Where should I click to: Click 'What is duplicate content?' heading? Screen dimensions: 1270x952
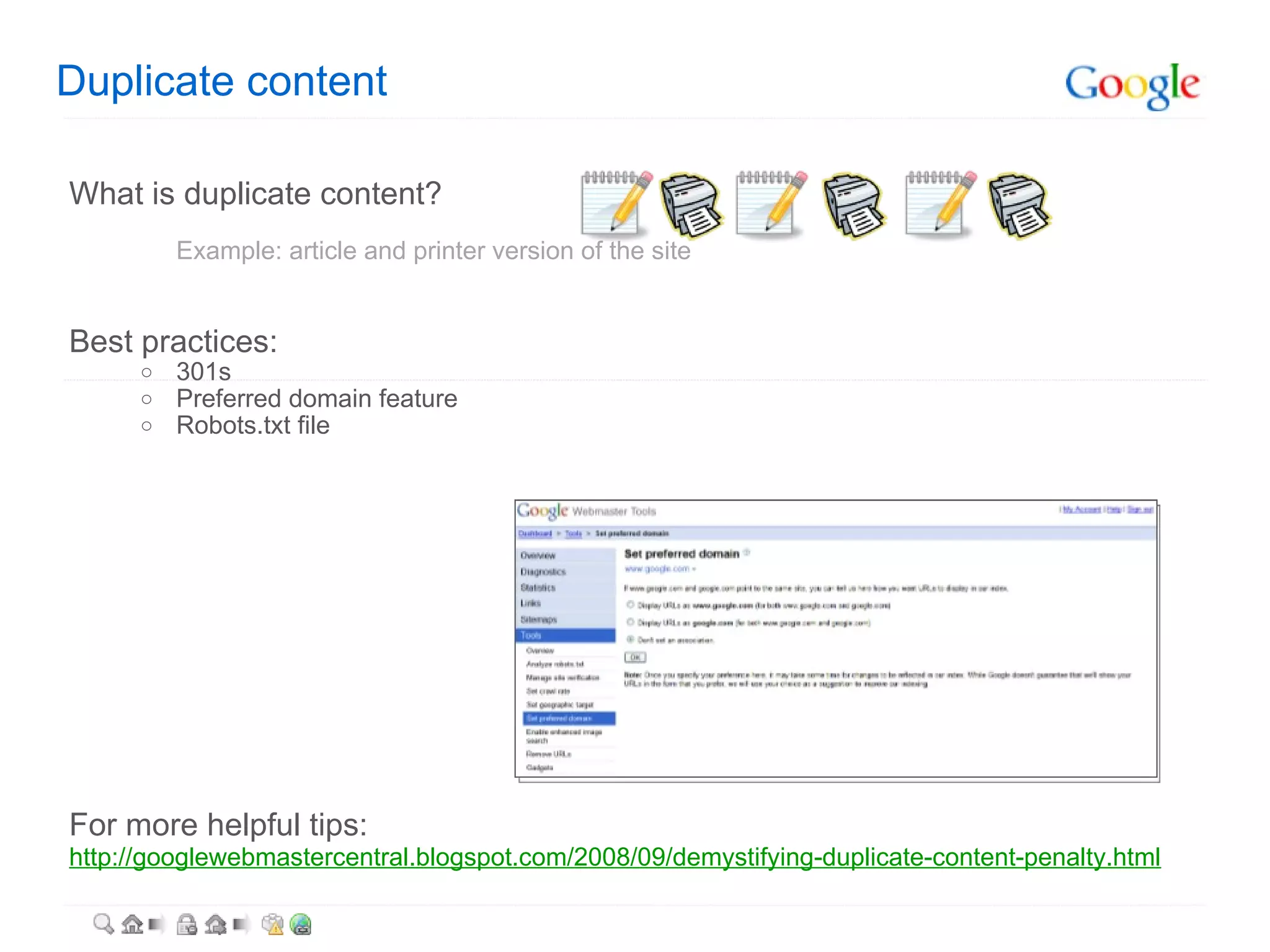pos(255,193)
